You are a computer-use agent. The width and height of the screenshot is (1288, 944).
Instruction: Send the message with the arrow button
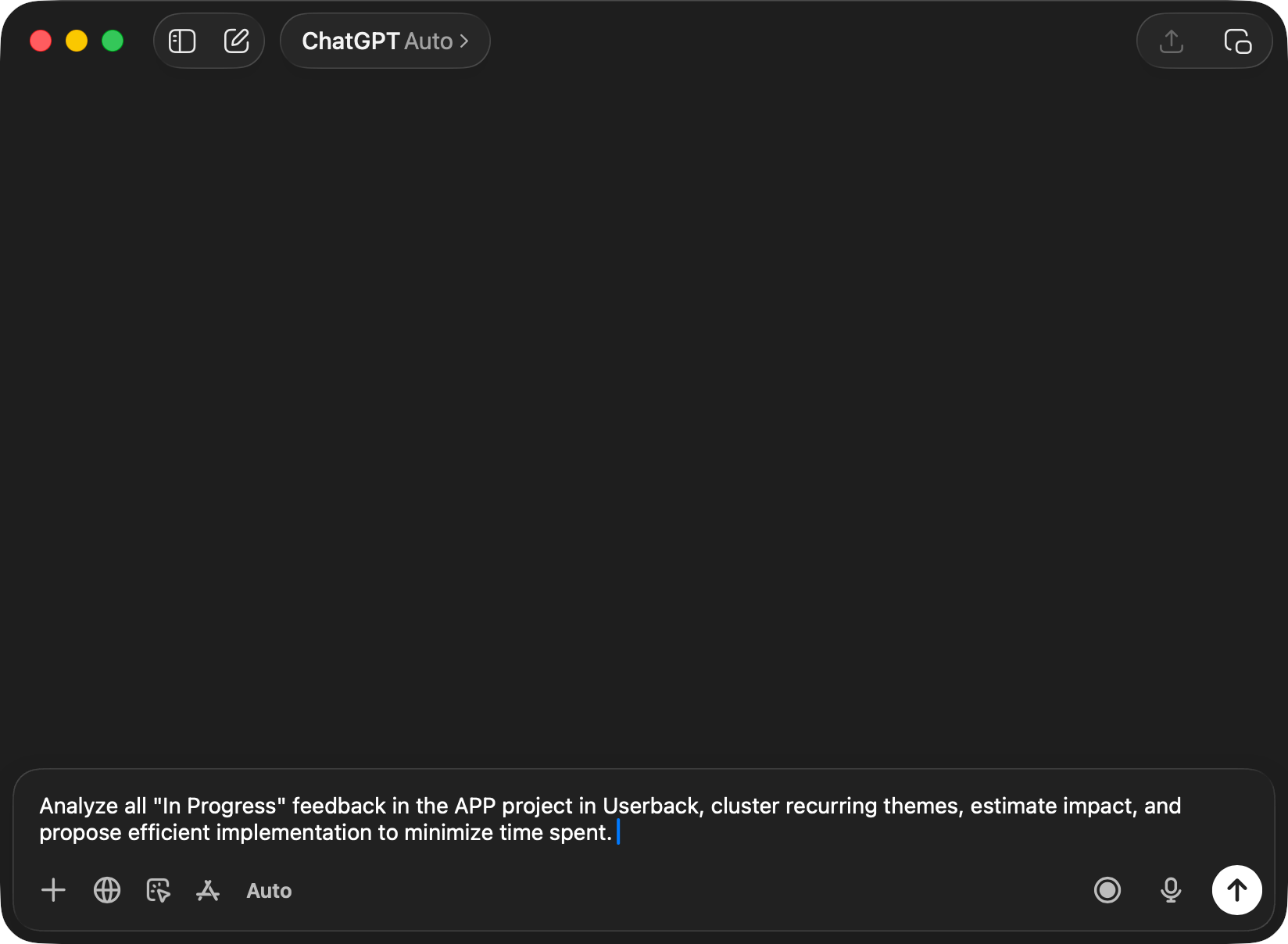1236,890
